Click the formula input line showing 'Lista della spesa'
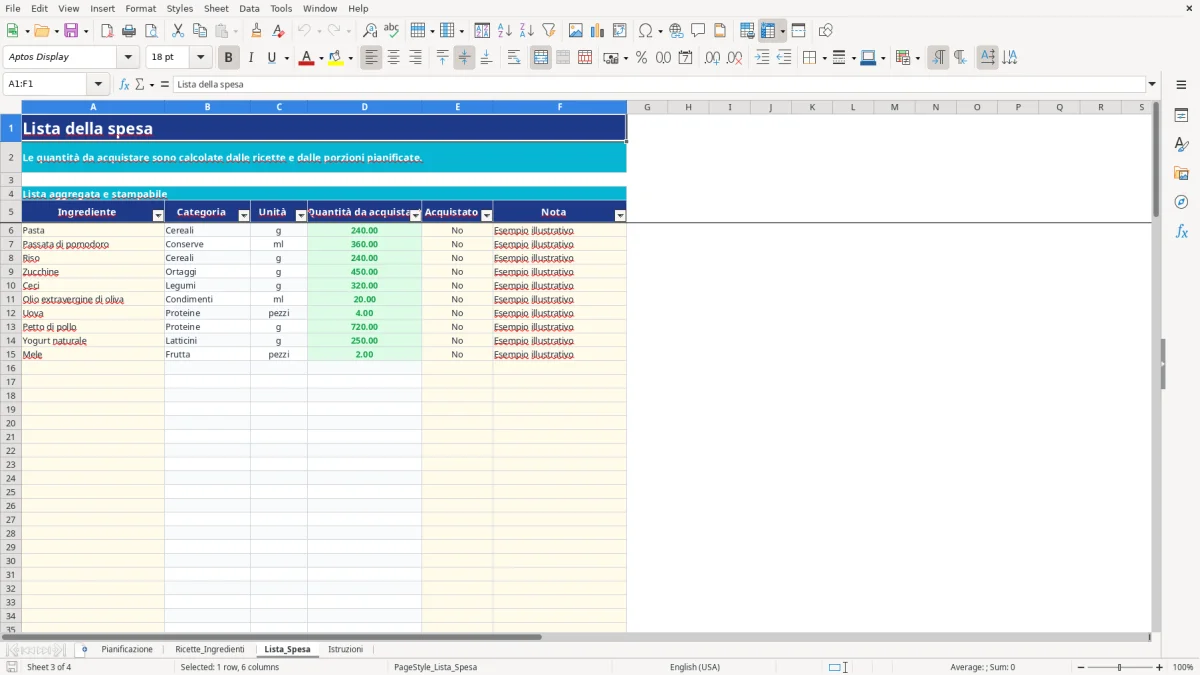This screenshot has width=1200, height=675. tap(658, 84)
